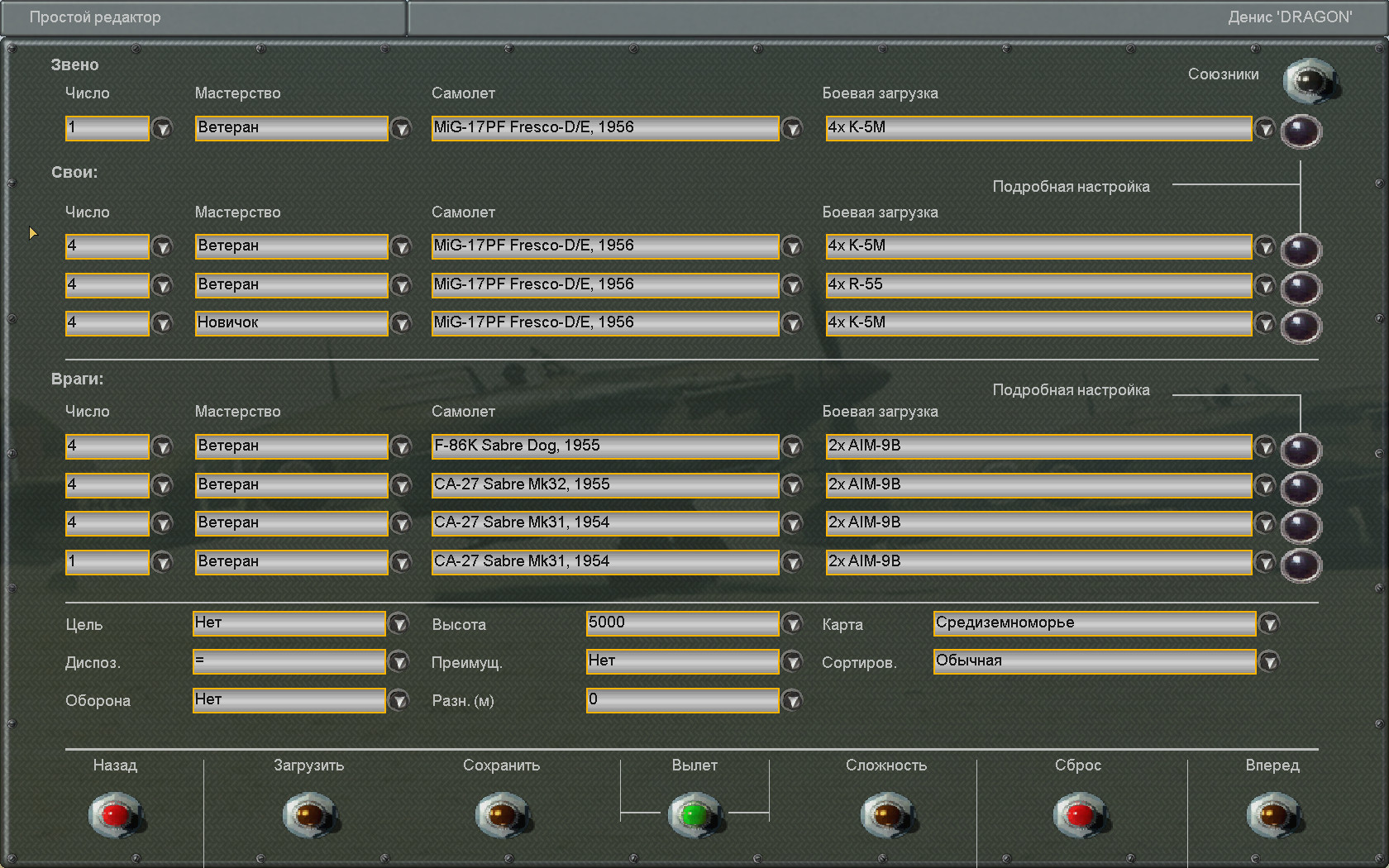
Task: Open detailed setup for F-86K Sabre Dog row
Action: click(1301, 450)
